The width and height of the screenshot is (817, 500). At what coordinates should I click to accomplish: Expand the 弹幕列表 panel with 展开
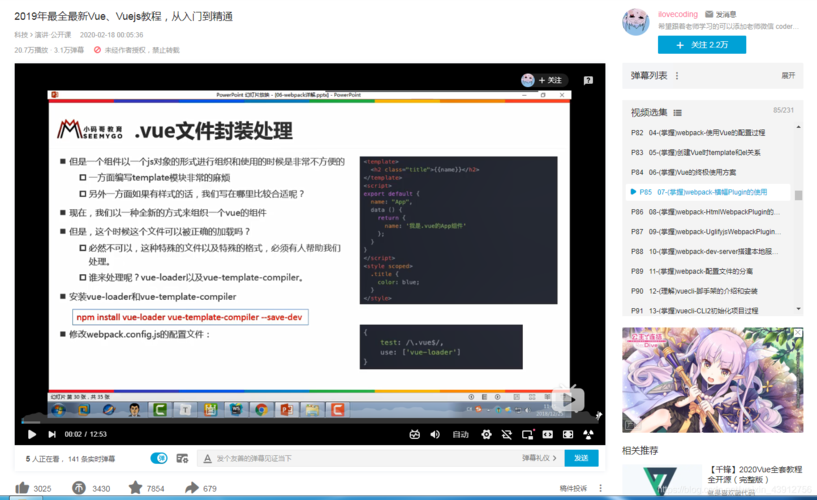788,76
